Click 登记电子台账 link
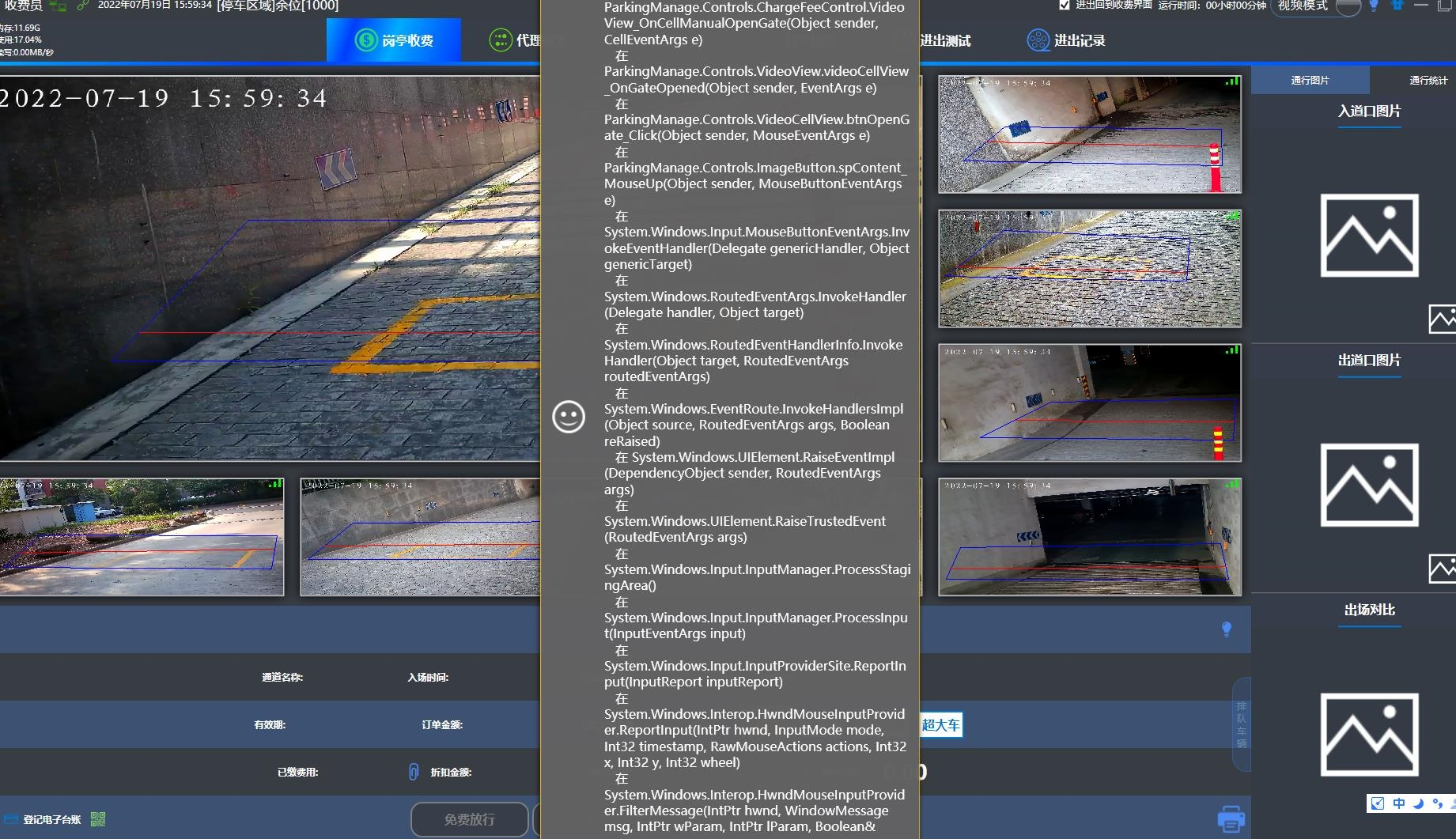 tap(52, 819)
